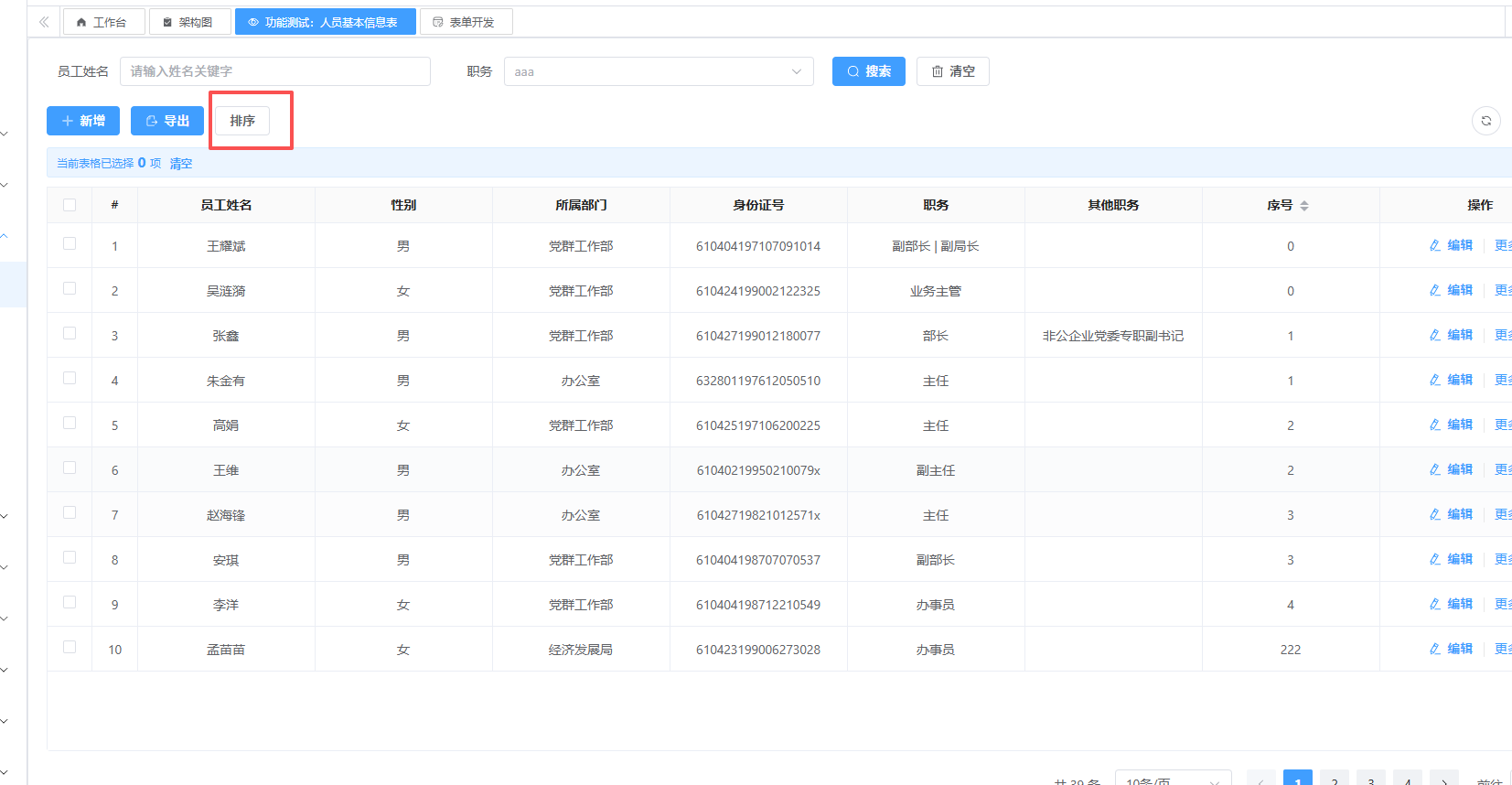
Task: Click the 新增 add button
Action: (x=83, y=121)
